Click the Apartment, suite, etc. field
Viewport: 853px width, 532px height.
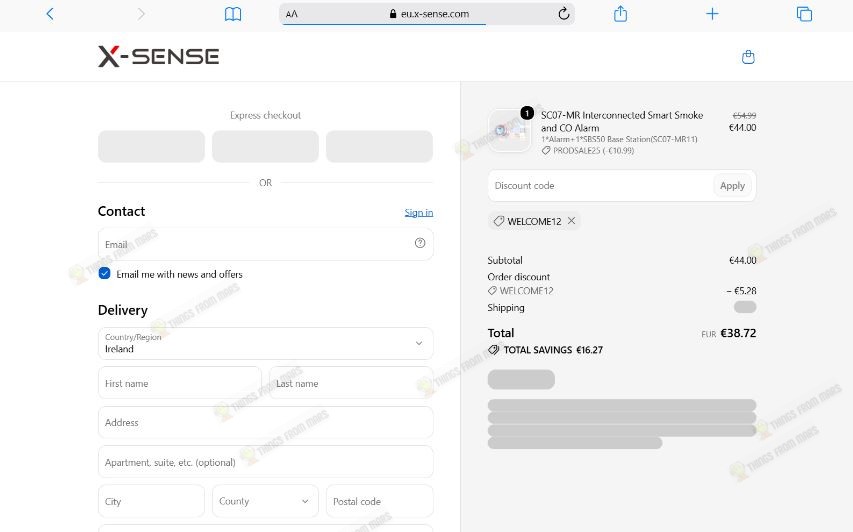(x=265, y=462)
